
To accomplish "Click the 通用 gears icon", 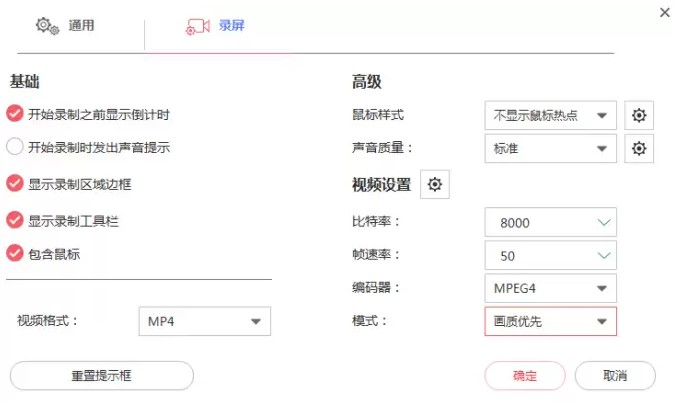I will (x=47, y=26).
